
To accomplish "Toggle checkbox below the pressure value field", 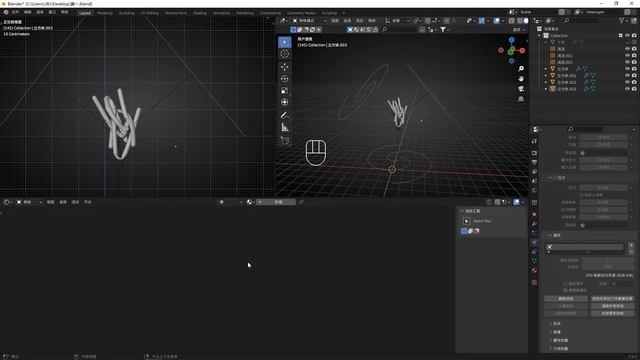I will click(x=582, y=195).
